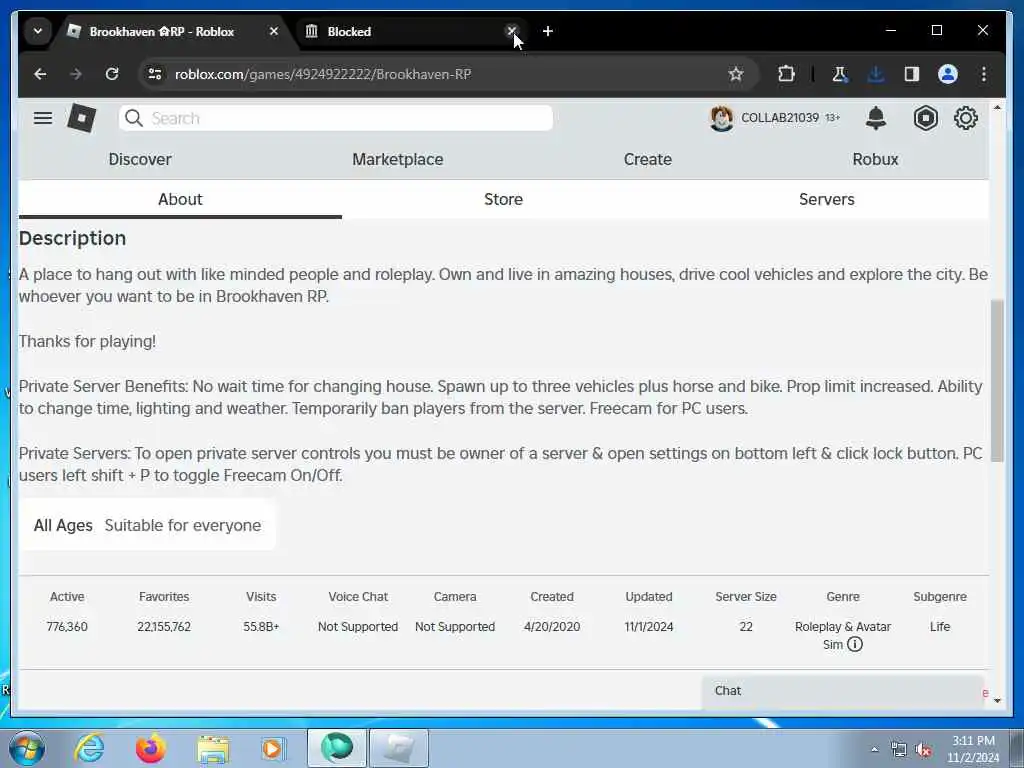Show genre info circle icon
Viewport: 1024px width, 768px height.
(x=855, y=645)
